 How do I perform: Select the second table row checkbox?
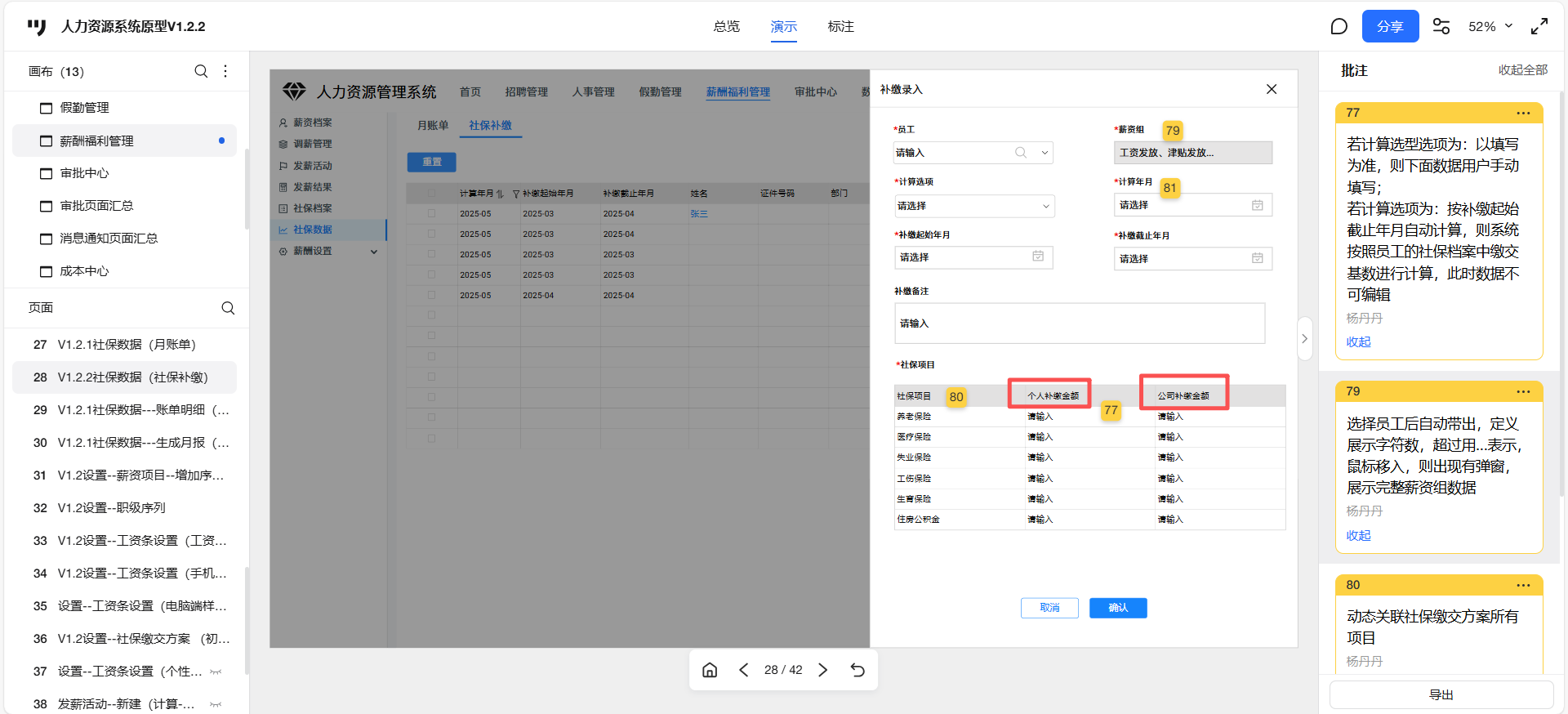click(x=431, y=234)
